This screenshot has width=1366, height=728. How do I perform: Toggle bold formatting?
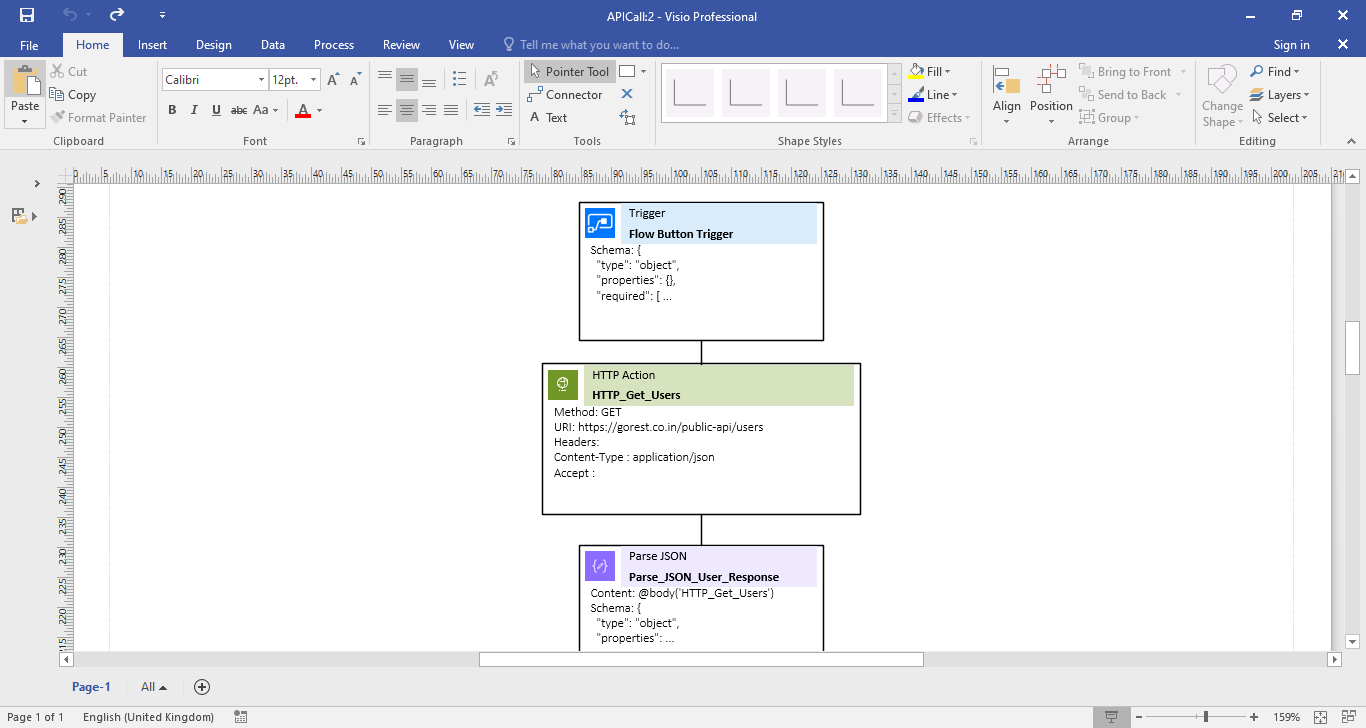(x=172, y=110)
